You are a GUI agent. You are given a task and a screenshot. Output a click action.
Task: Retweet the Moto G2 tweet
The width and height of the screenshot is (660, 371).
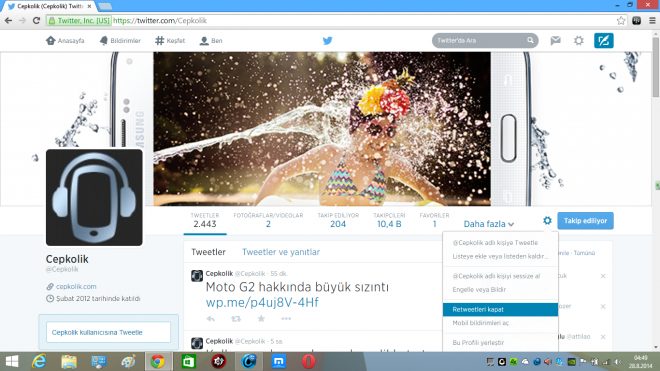[x=236, y=319]
